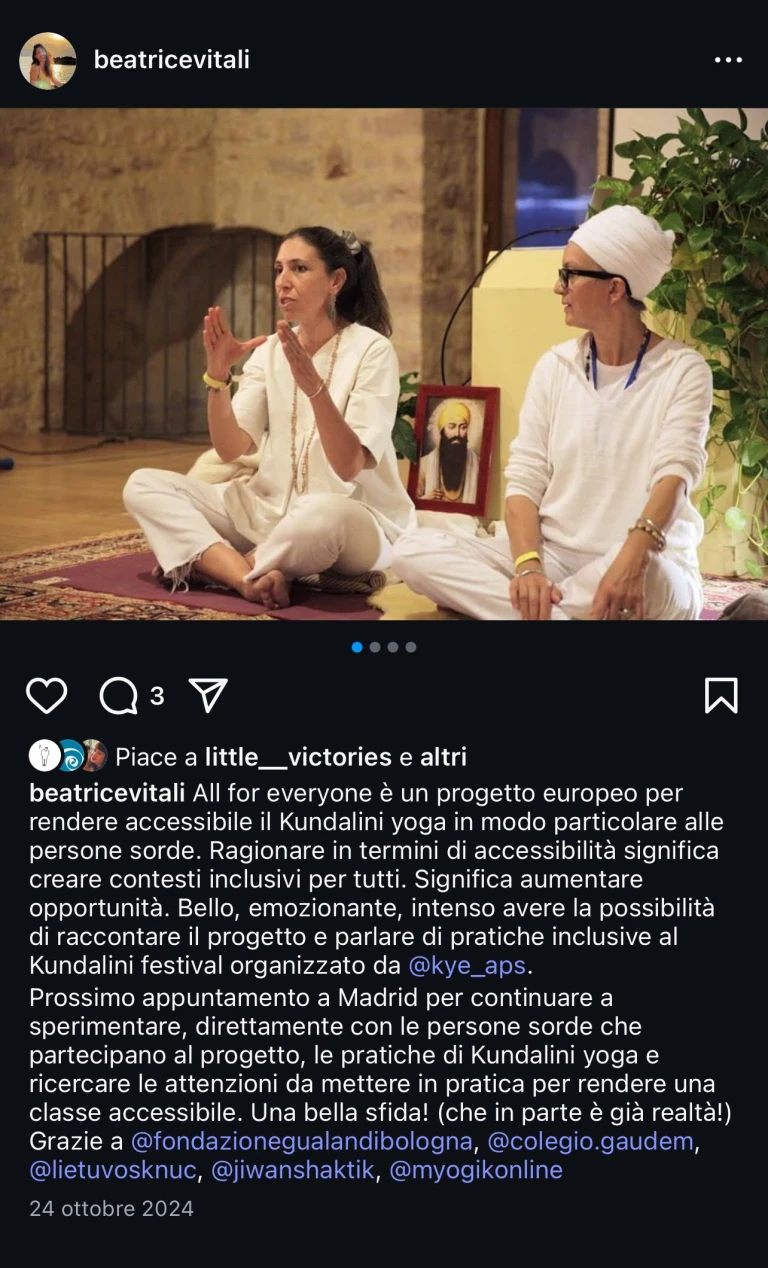Open the three-dot more options menu
Image resolution: width=768 pixels, height=1268 pixels.
coord(728,60)
